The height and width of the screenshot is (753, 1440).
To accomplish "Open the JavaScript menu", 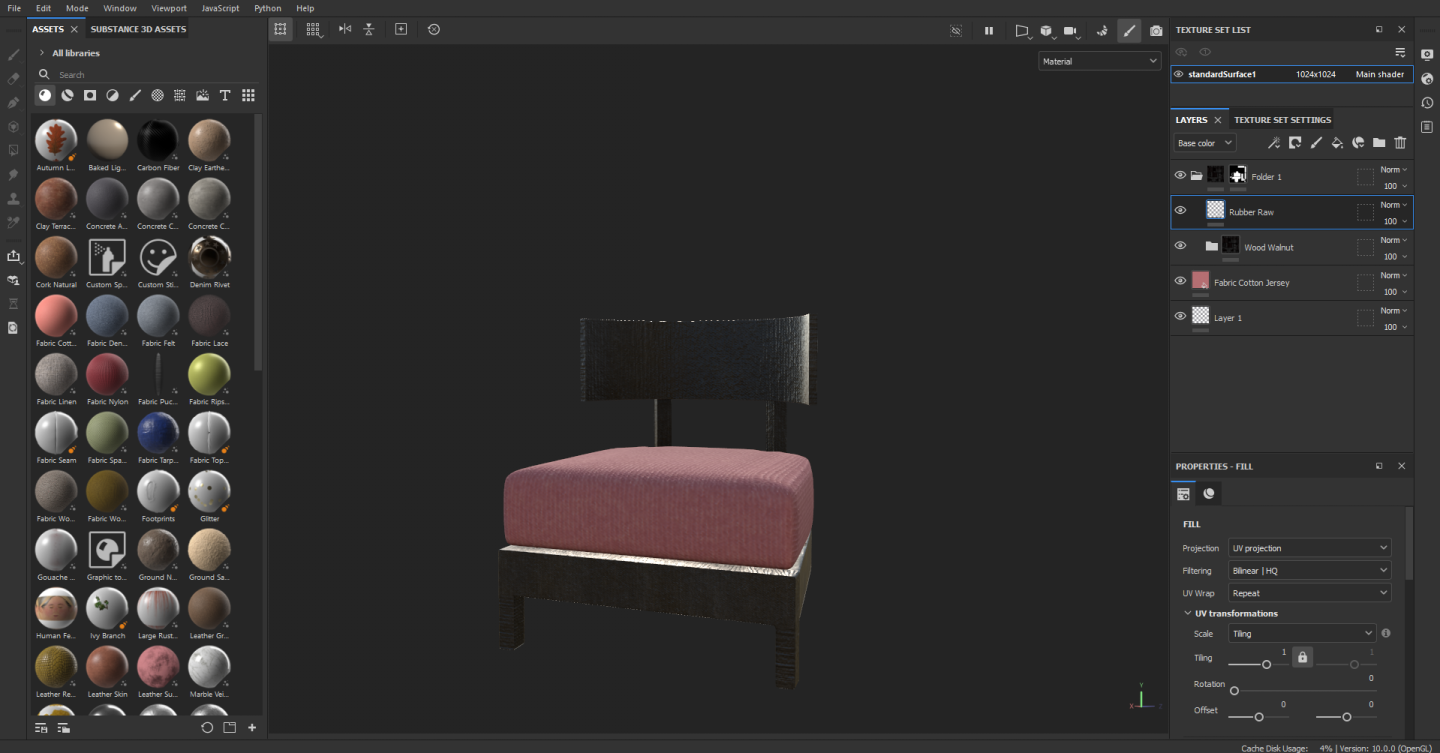I will (220, 8).
